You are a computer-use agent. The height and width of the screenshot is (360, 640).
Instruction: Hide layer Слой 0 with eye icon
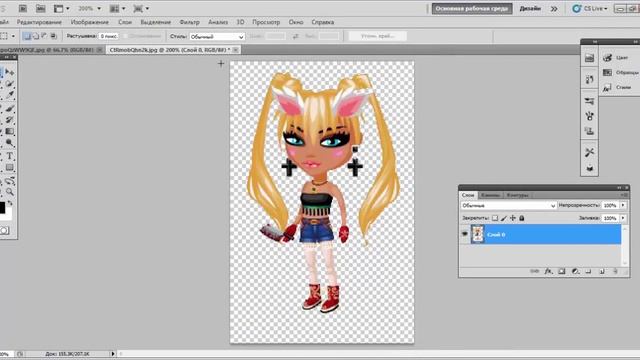click(x=464, y=234)
